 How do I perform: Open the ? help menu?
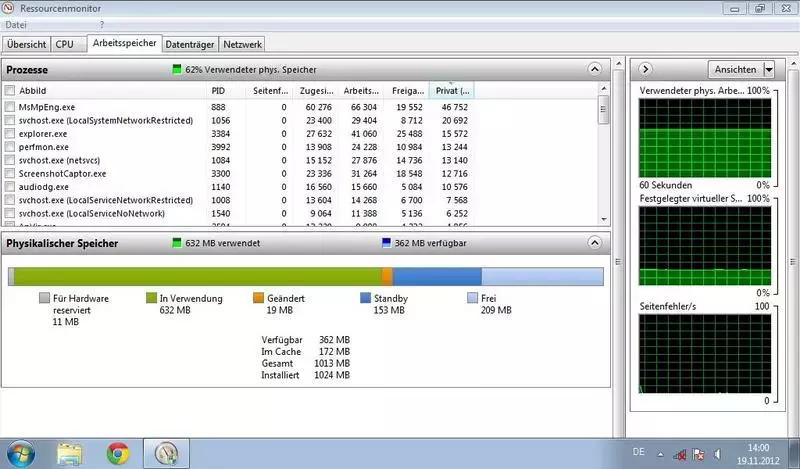[x=102, y=24]
